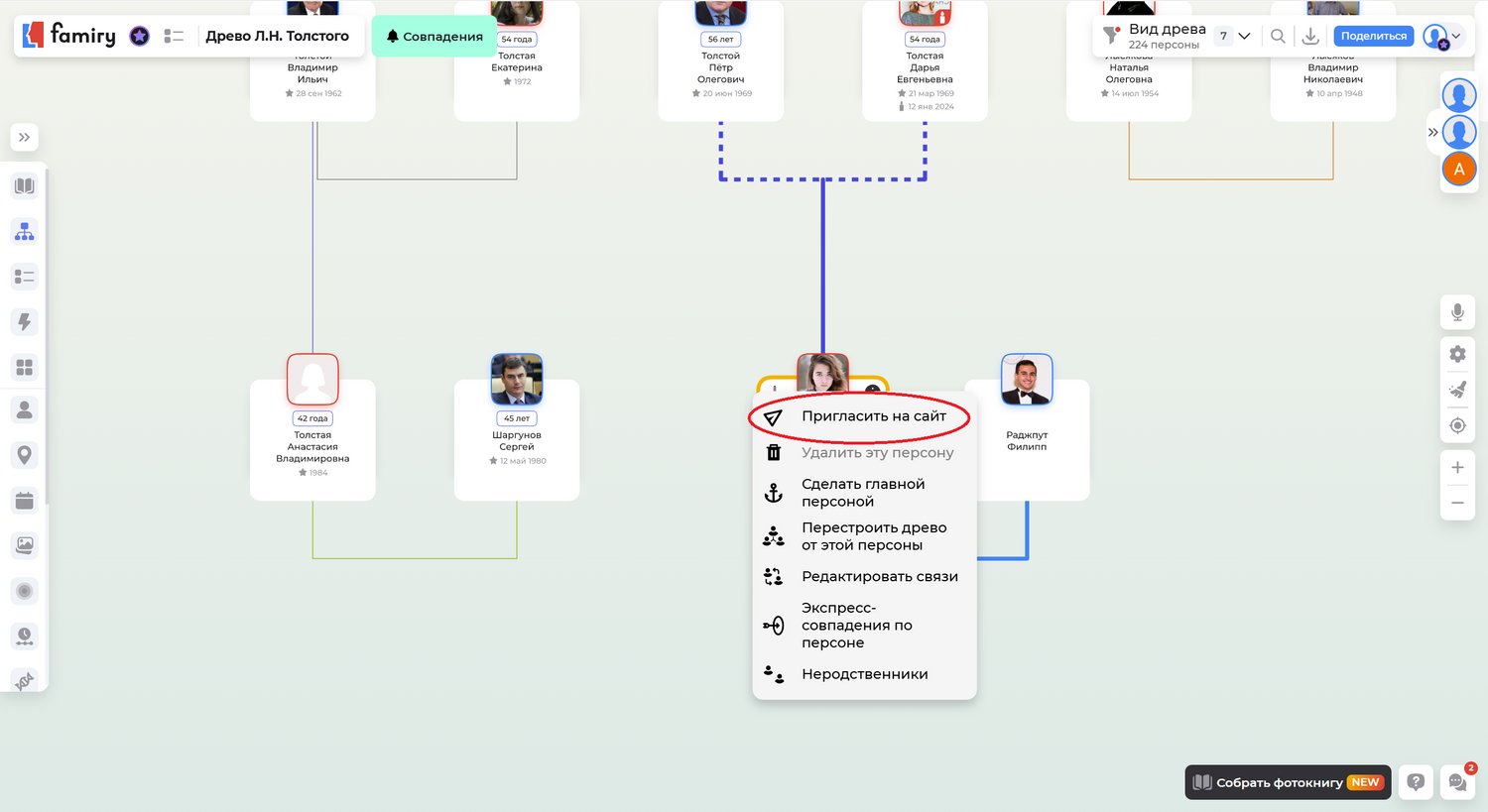Expand the user profile menu arrow
The image size is (1488, 812).
[1456, 36]
